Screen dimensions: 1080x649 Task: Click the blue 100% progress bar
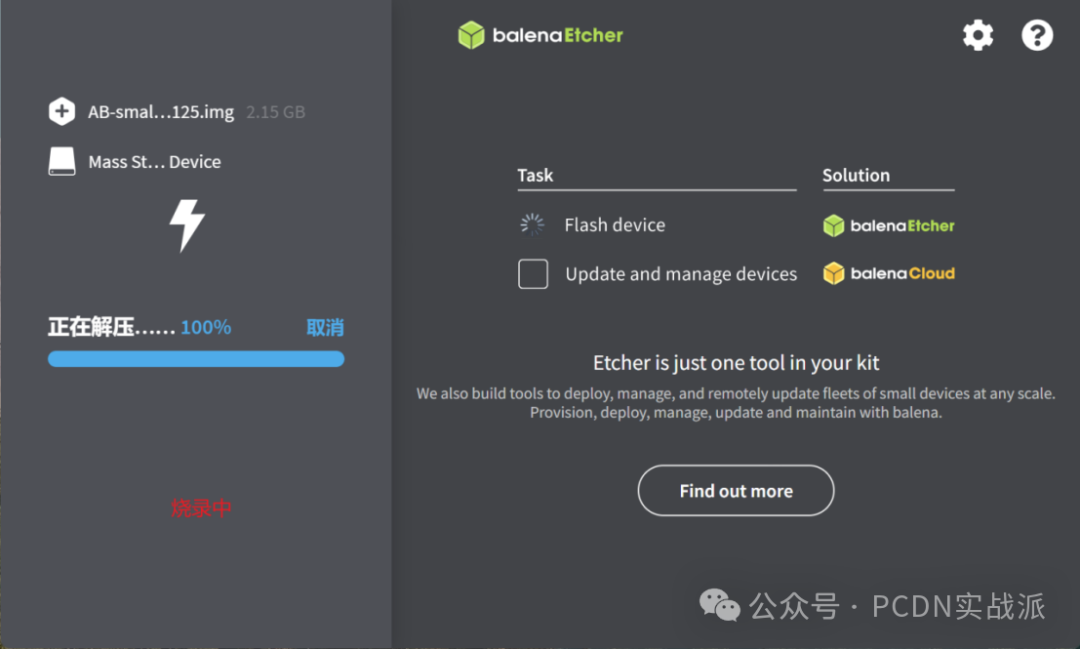point(195,359)
